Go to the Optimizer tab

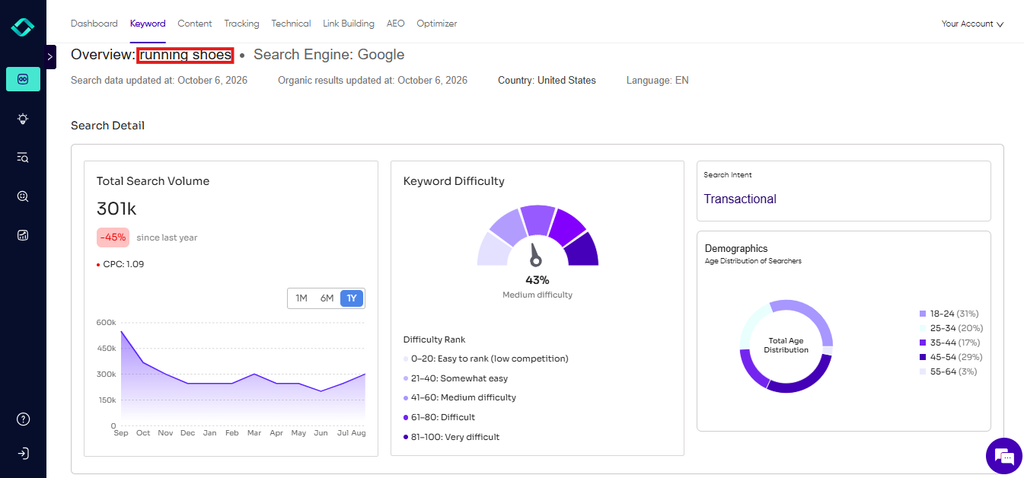click(x=437, y=24)
